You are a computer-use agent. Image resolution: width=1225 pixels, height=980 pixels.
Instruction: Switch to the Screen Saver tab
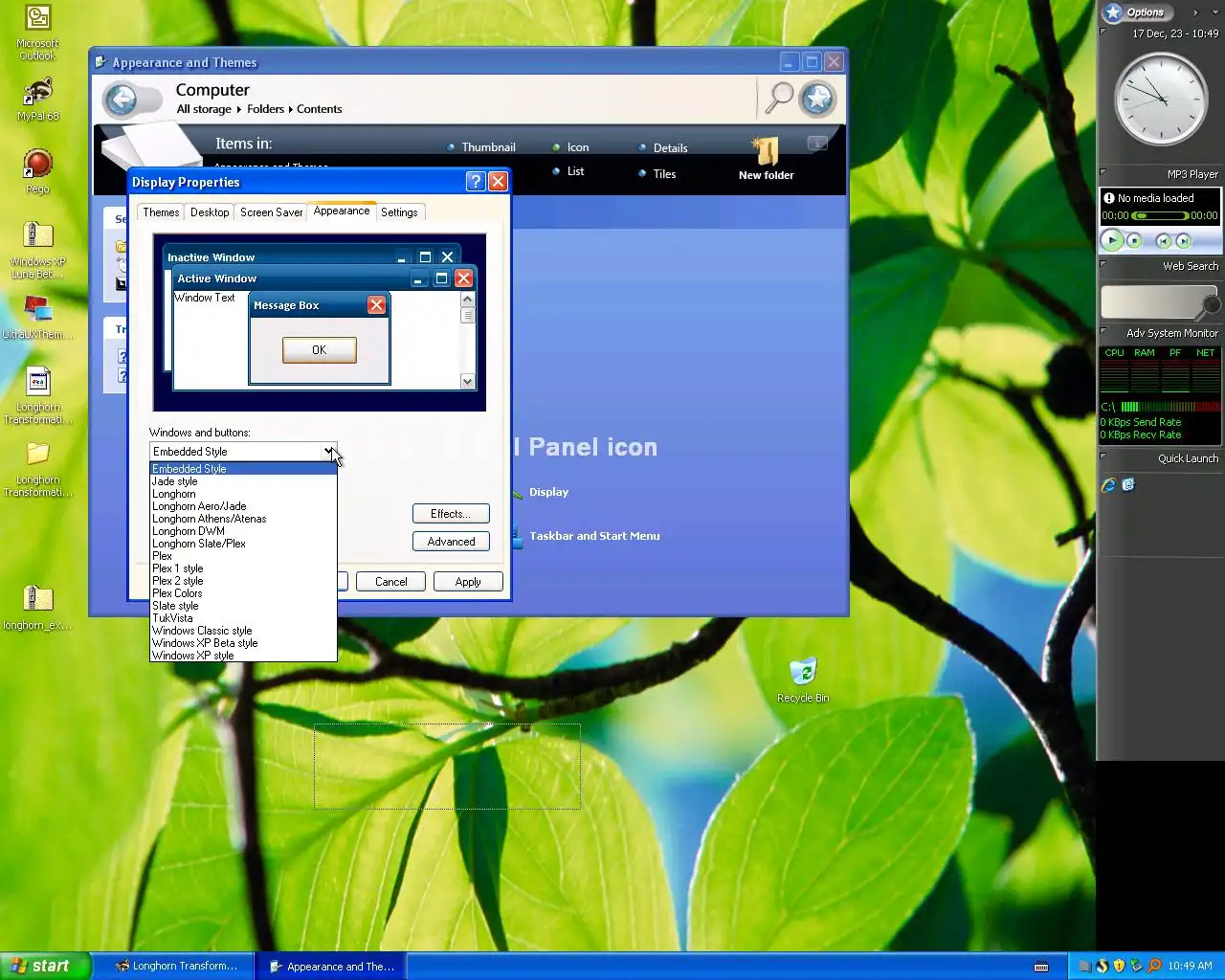point(271,212)
